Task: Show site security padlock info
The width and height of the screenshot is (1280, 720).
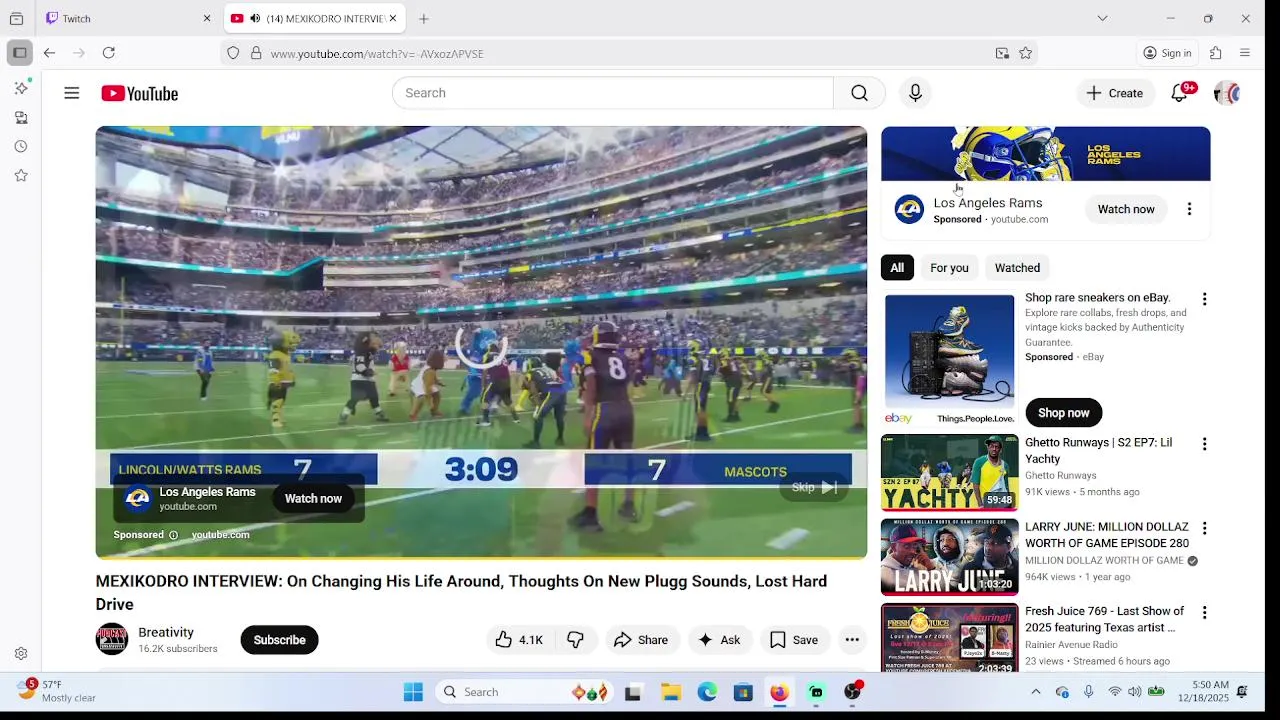Action: tap(256, 53)
